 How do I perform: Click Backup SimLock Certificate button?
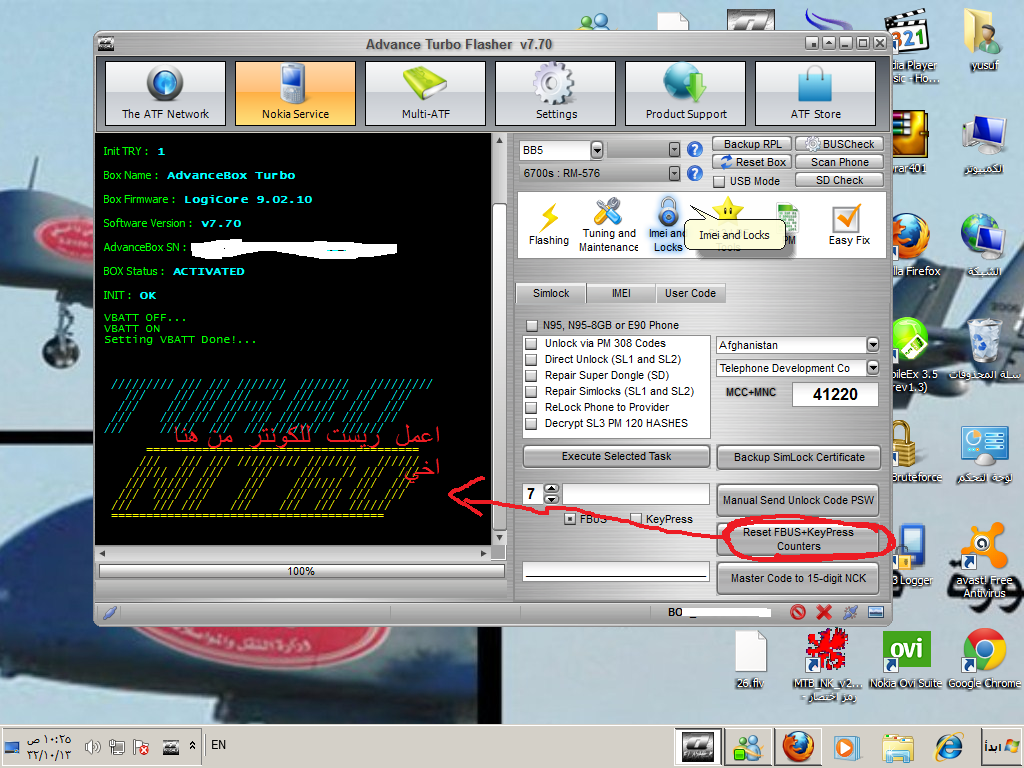coord(799,457)
